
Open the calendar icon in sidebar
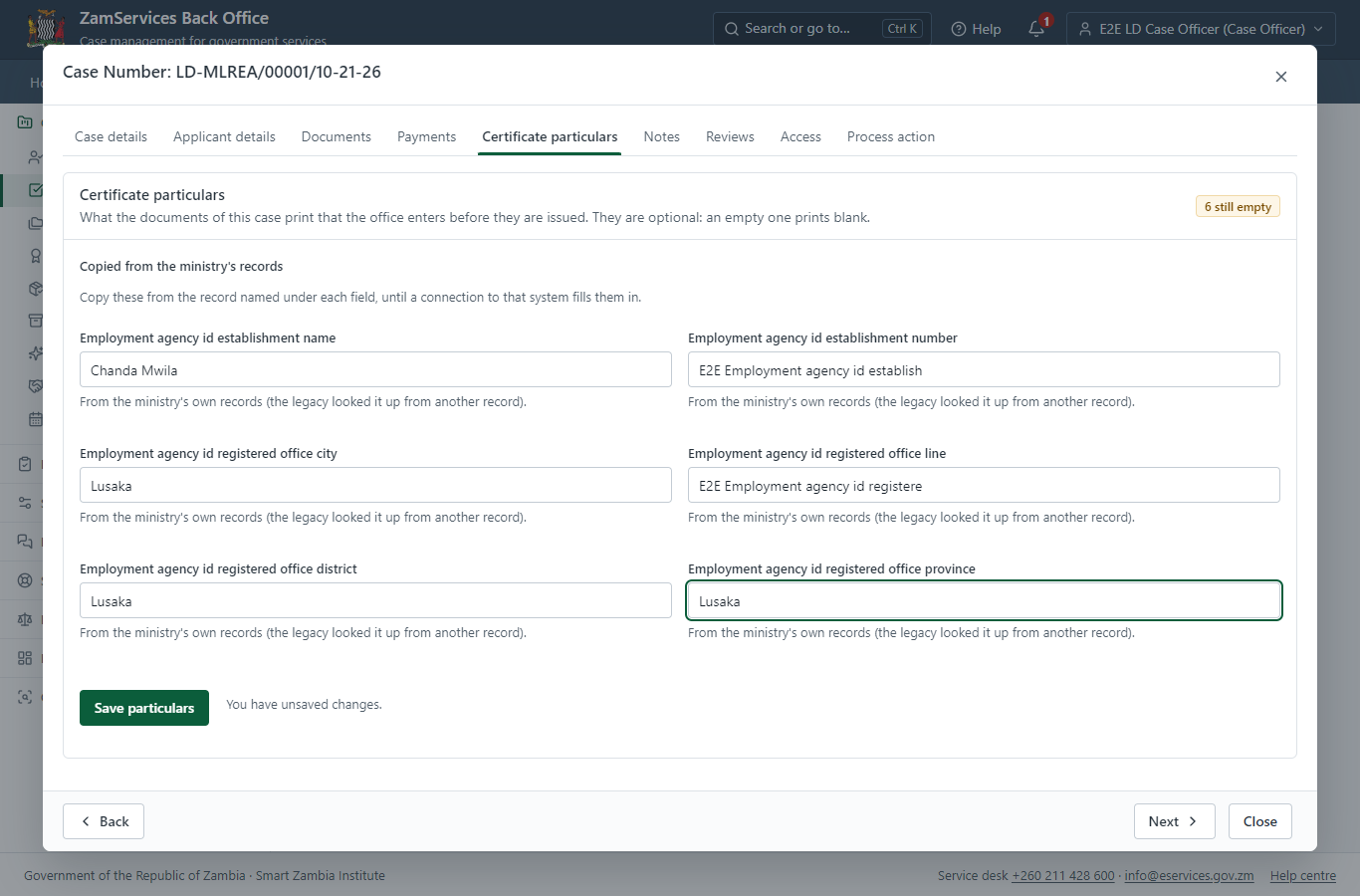point(36,419)
